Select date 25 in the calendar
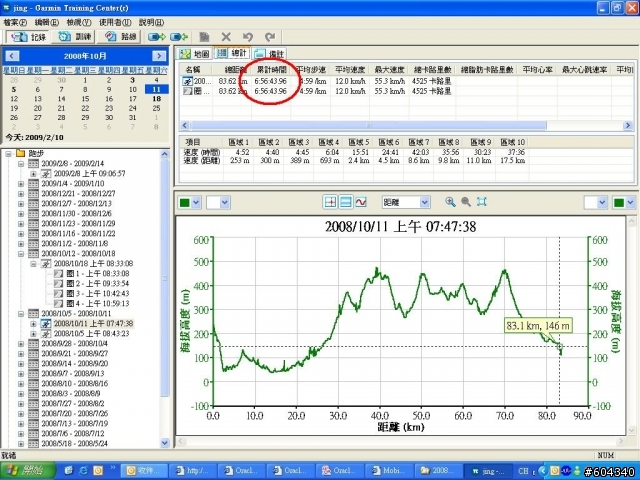 [156, 108]
